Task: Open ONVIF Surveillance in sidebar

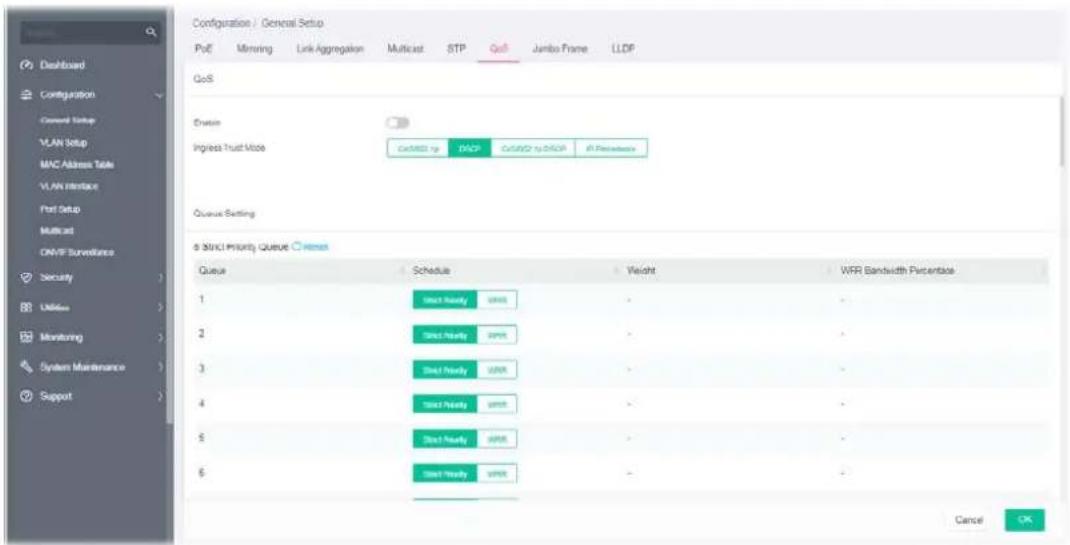Action: [76, 253]
